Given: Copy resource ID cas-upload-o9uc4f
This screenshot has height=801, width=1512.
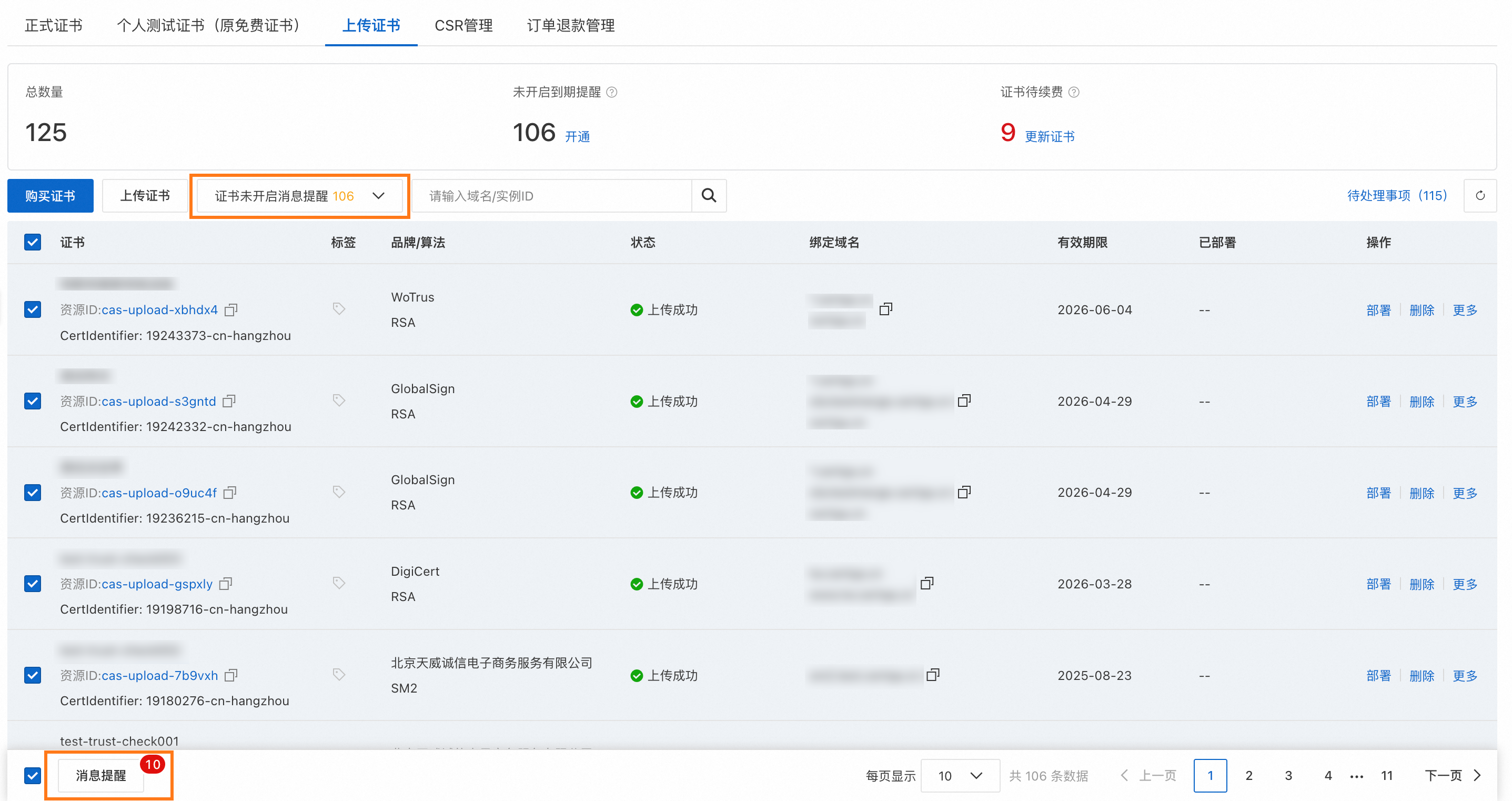Looking at the screenshot, I should pos(230,492).
